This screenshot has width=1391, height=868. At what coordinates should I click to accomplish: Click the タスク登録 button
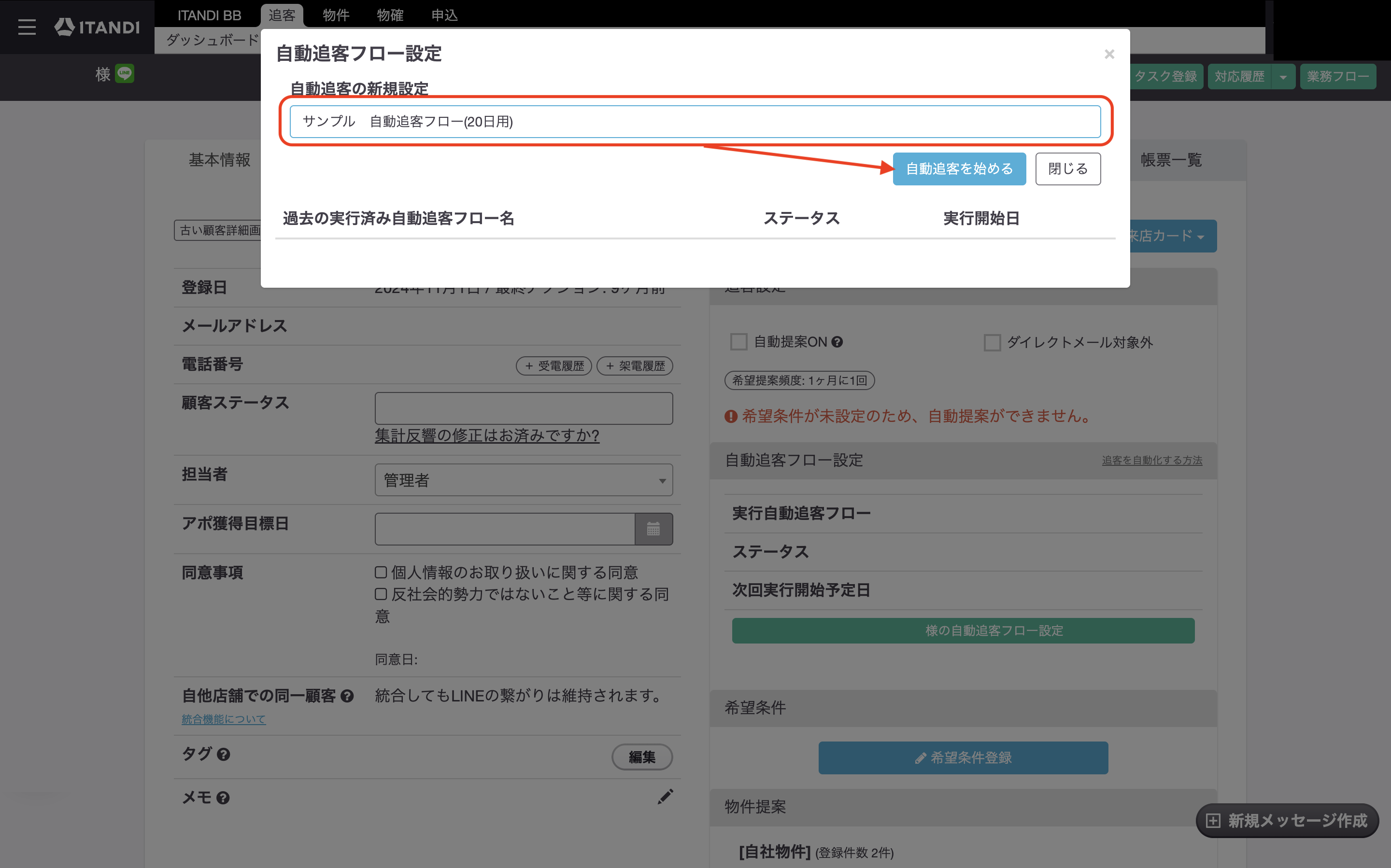pos(1165,76)
